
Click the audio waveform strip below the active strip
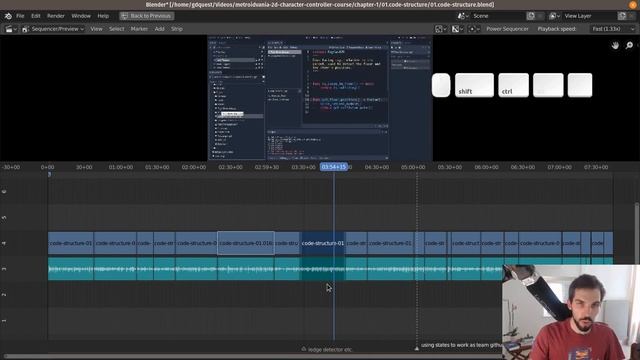tap(322, 269)
